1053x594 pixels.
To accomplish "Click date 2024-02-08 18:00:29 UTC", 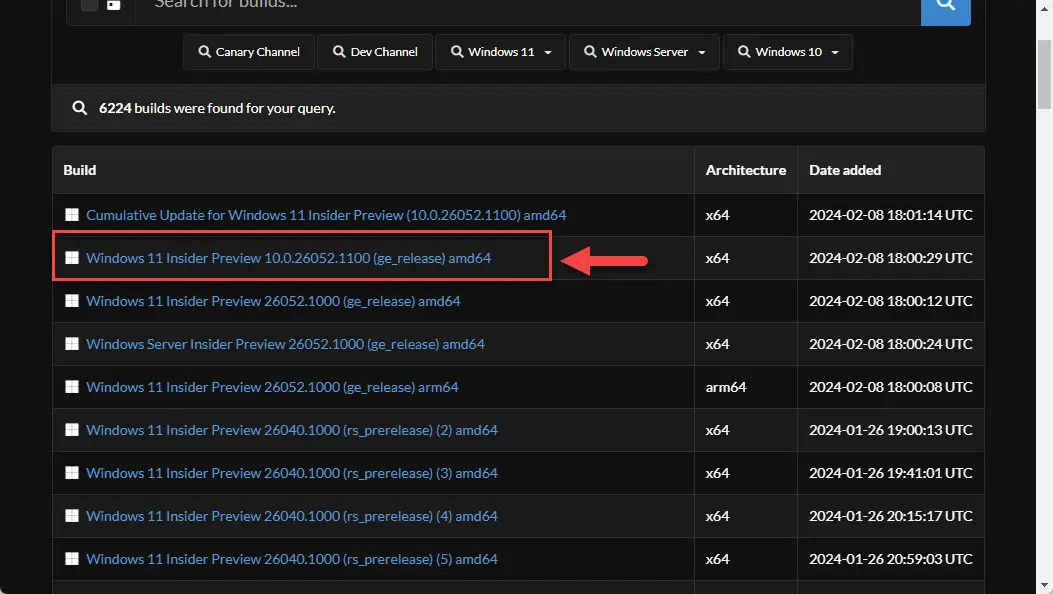I will (x=890, y=258).
